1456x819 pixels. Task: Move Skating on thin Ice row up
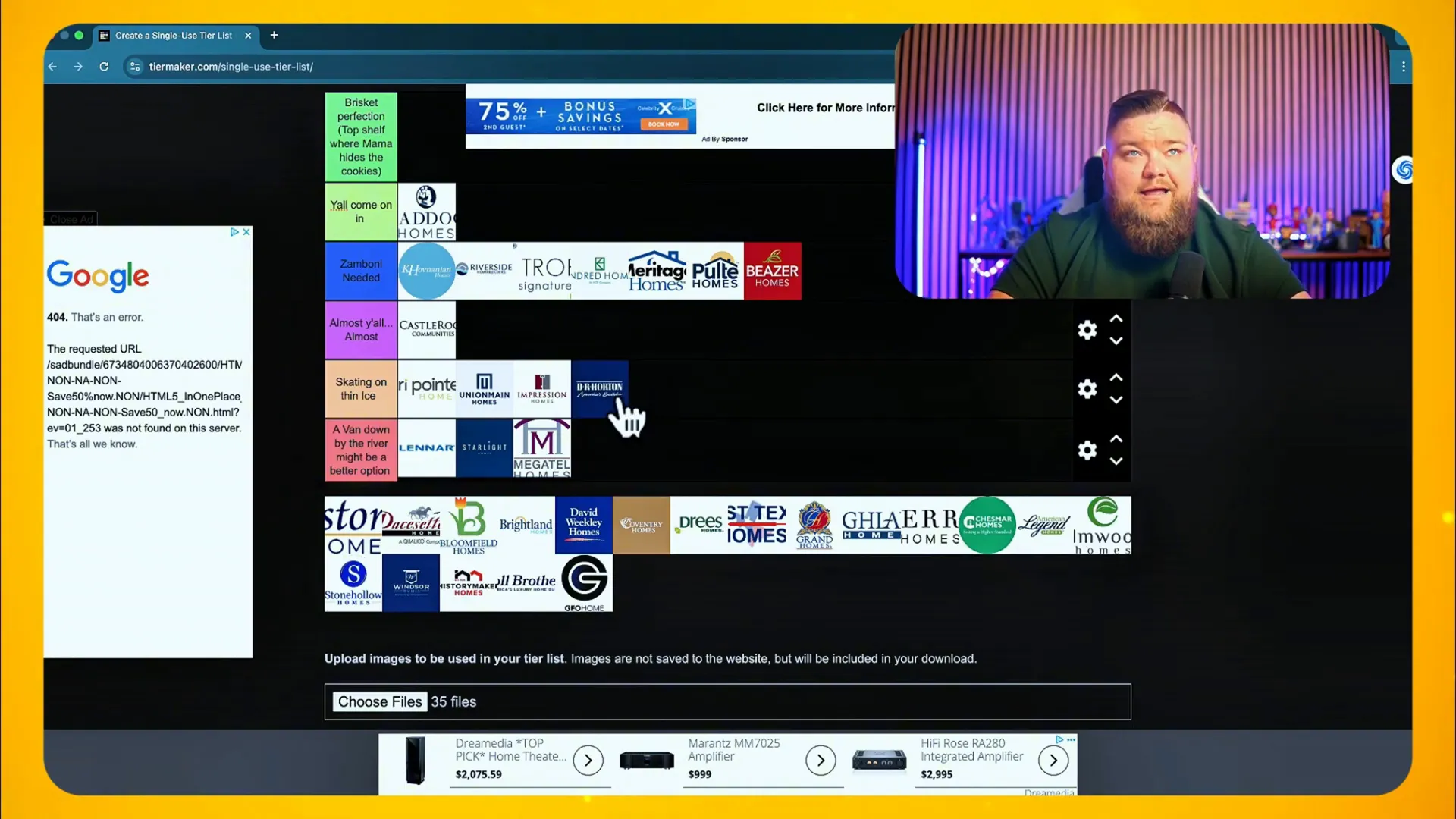pos(1116,378)
